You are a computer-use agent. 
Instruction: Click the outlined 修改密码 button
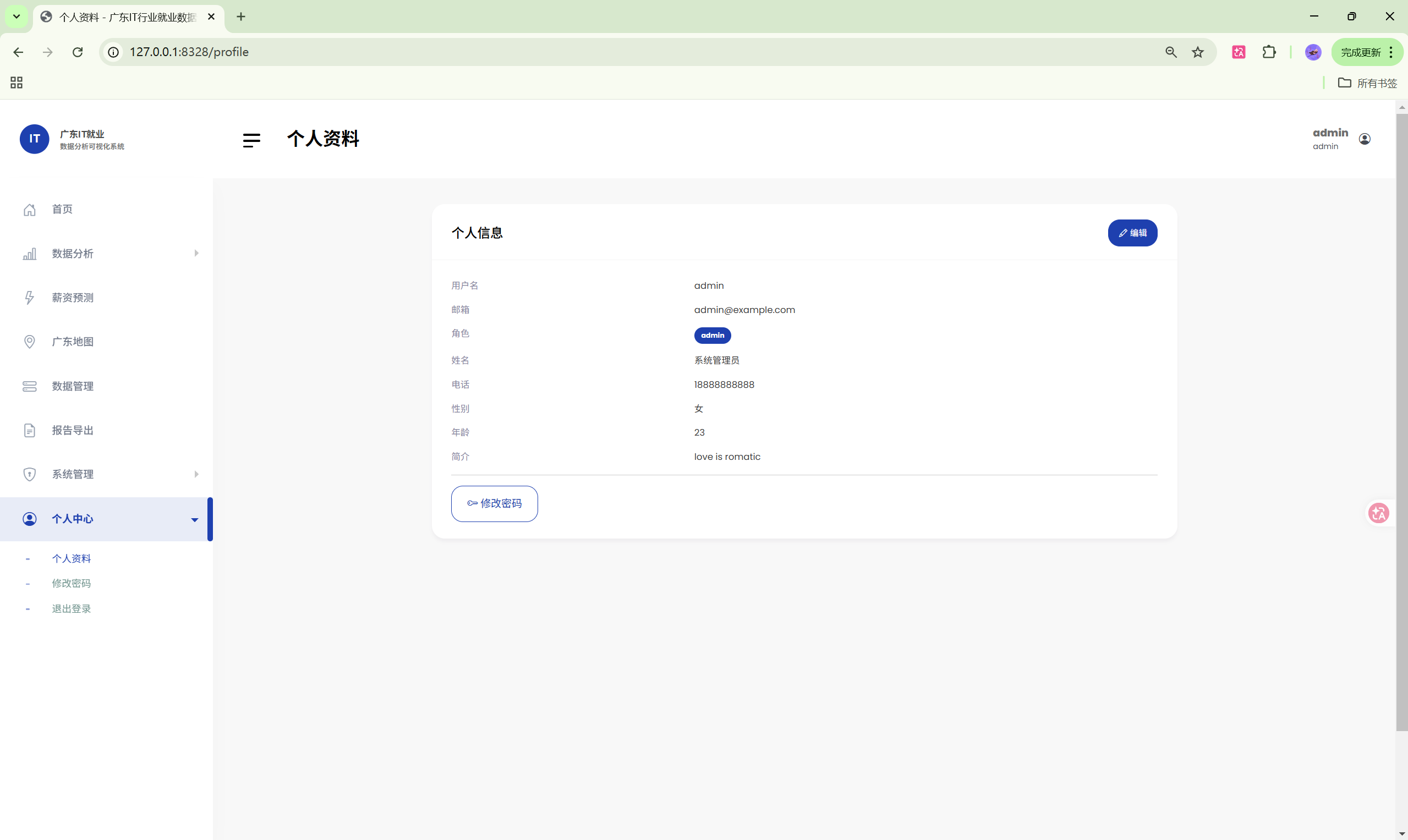[494, 503]
